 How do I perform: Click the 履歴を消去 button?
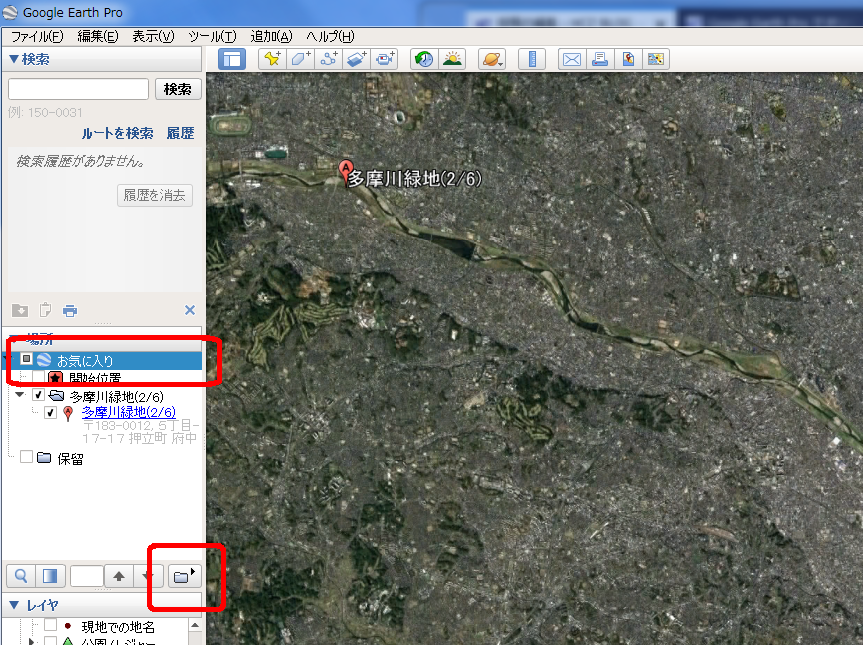coord(155,195)
